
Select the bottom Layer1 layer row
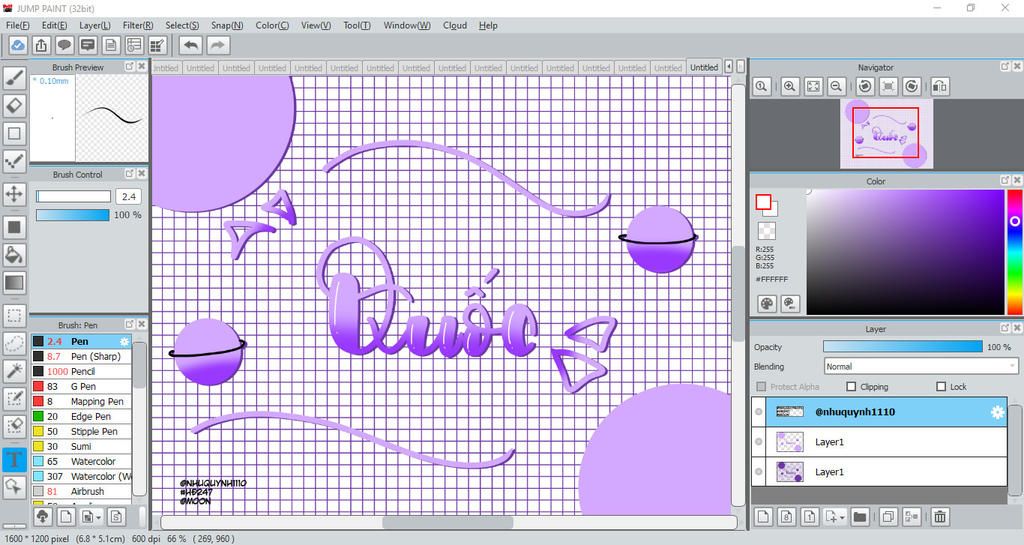[x=879, y=472]
